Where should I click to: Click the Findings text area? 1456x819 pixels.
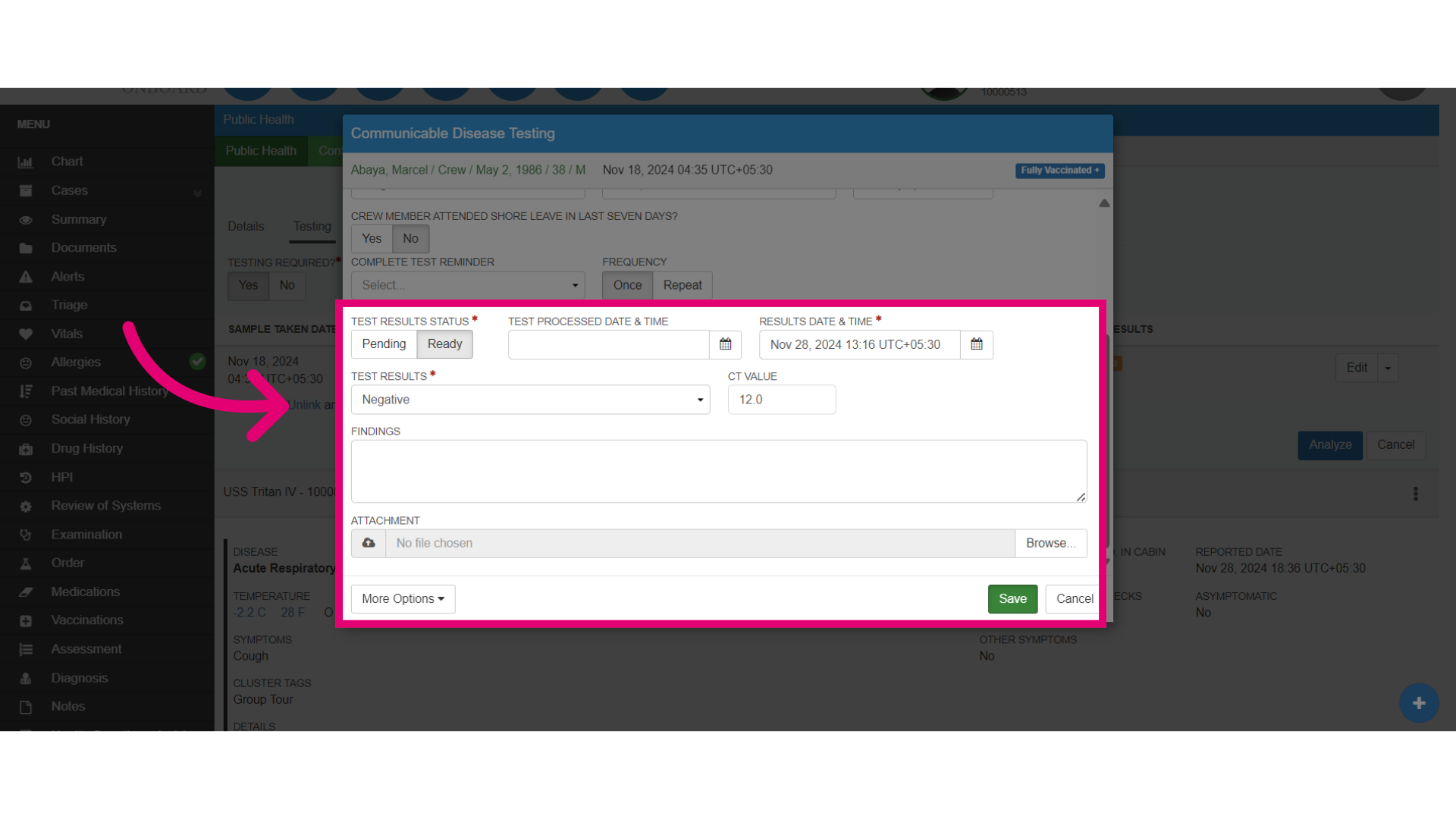tap(718, 471)
